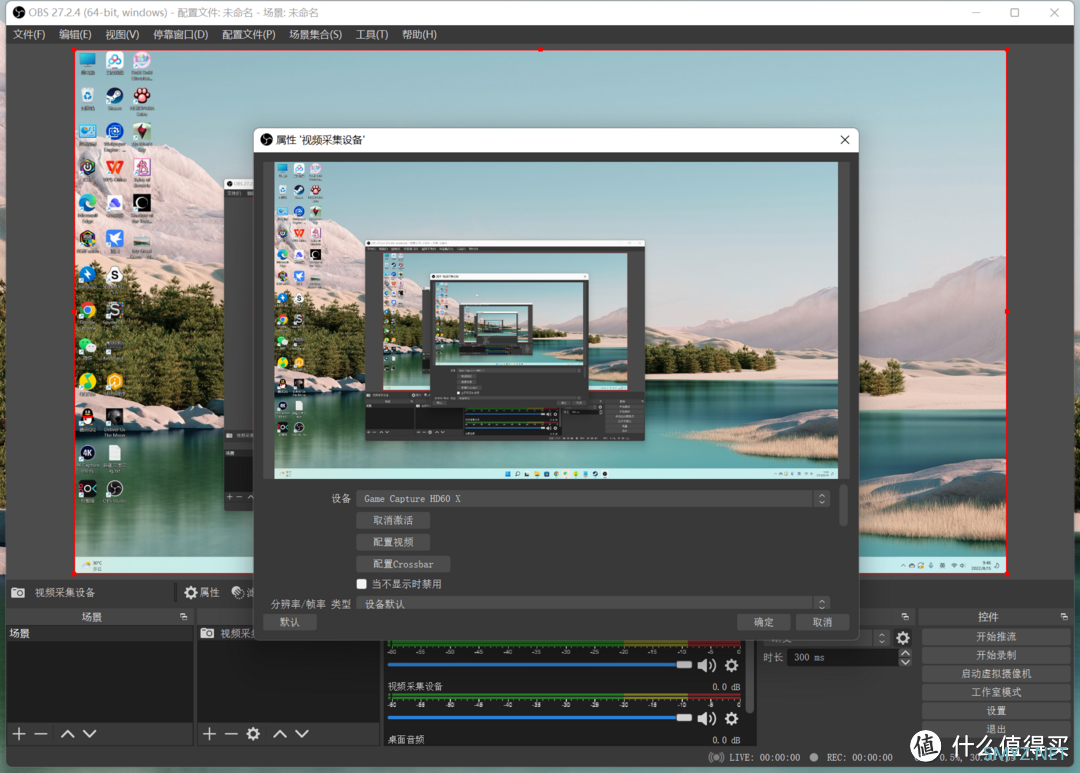Pop out the transitions panel using its dock icon

coord(905,617)
